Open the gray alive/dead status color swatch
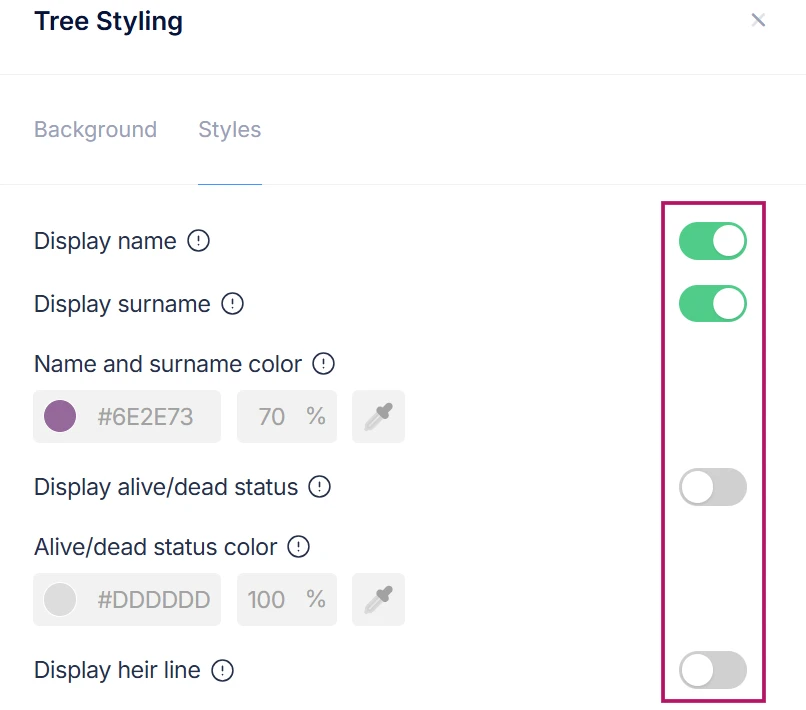This screenshot has height=710, width=806. 61,599
